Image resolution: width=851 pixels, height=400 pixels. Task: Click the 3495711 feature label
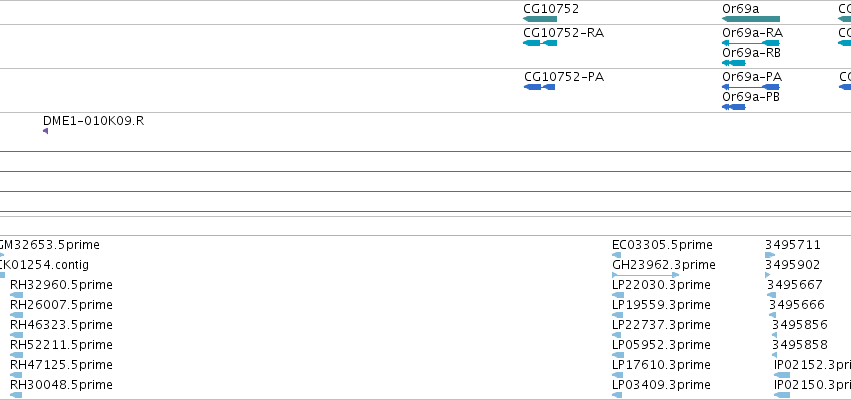pos(793,245)
